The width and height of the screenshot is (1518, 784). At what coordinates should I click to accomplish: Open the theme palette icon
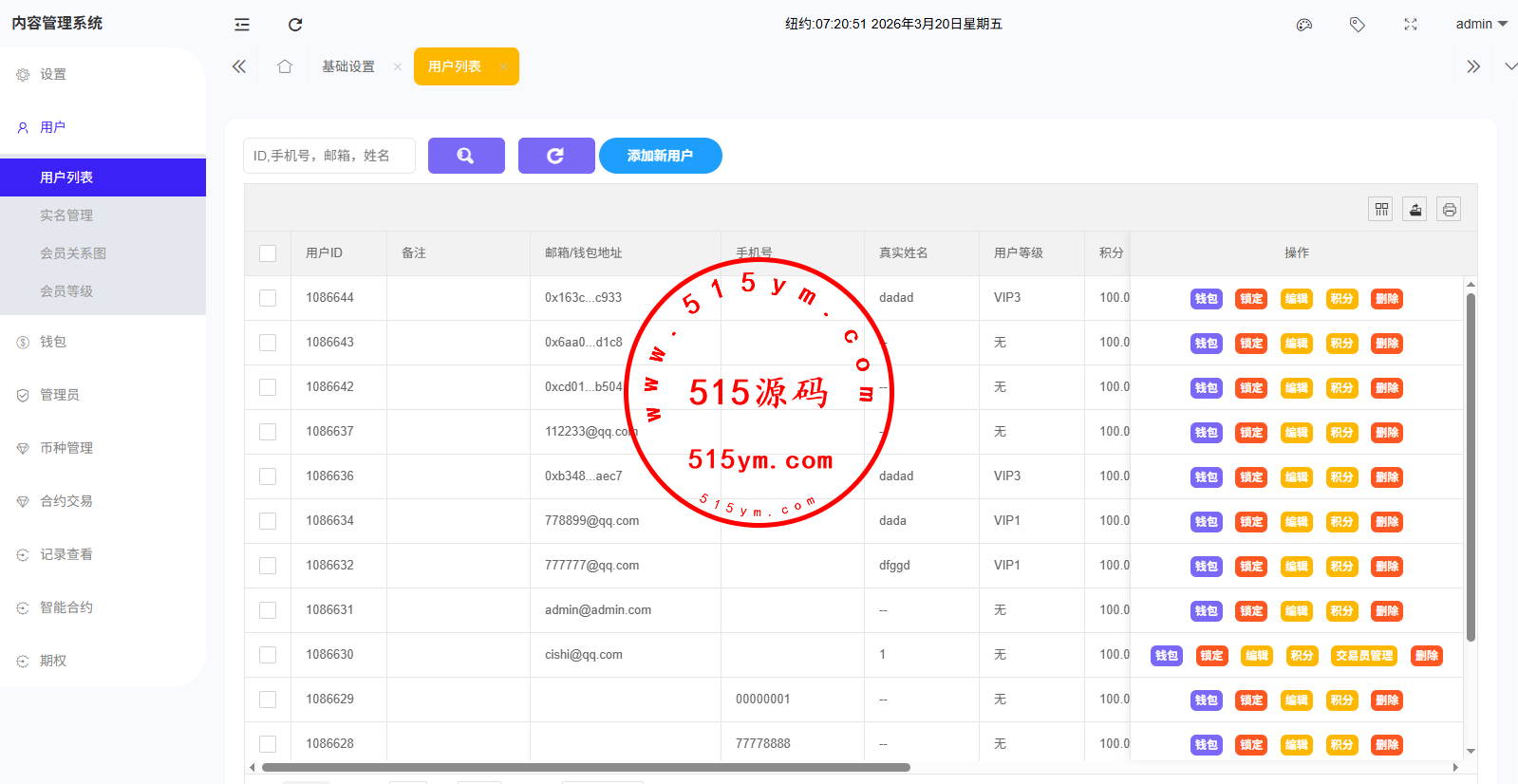[x=1304, y=25]
